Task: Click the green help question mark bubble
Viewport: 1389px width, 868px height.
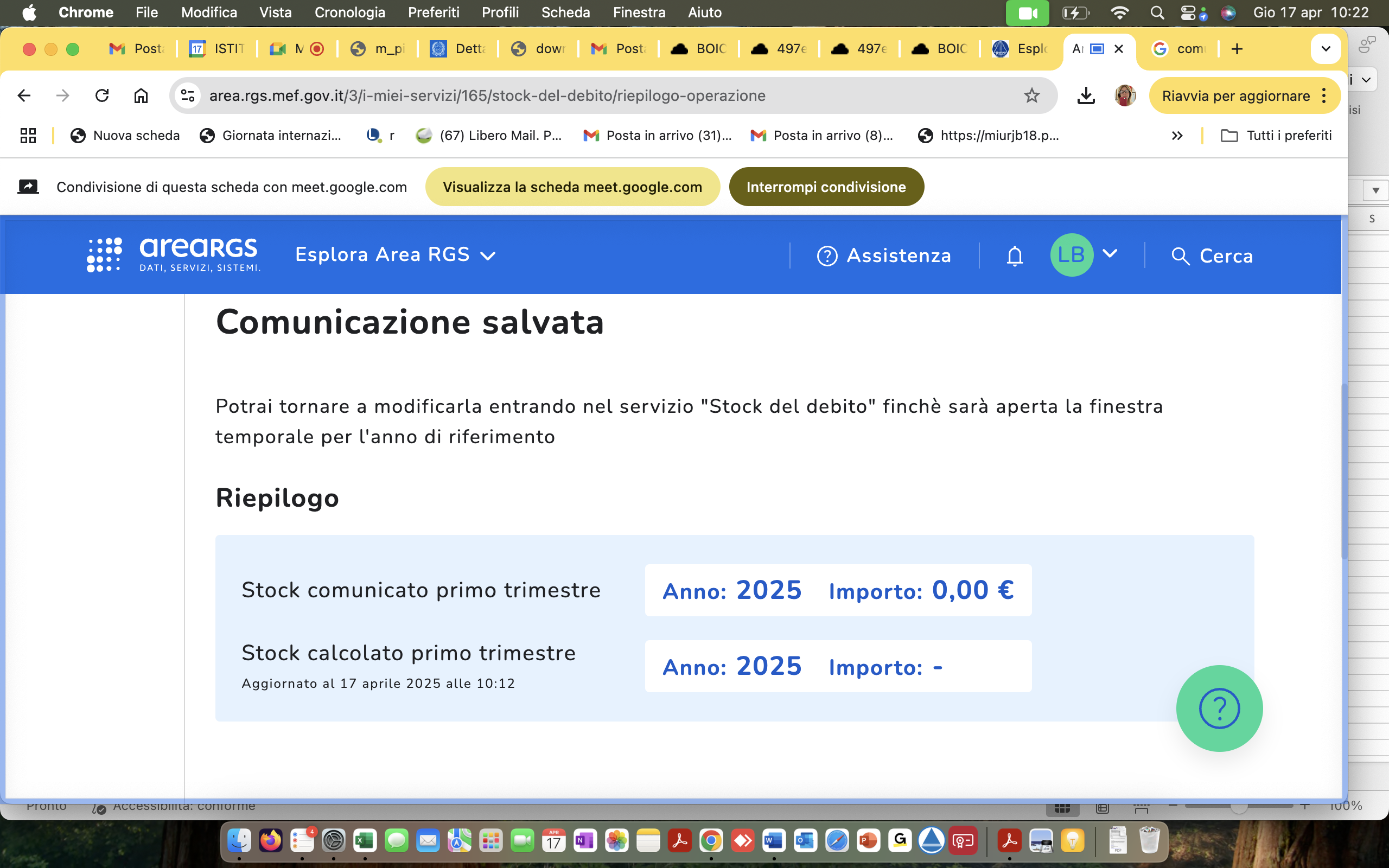Action: click(1219, 708)
